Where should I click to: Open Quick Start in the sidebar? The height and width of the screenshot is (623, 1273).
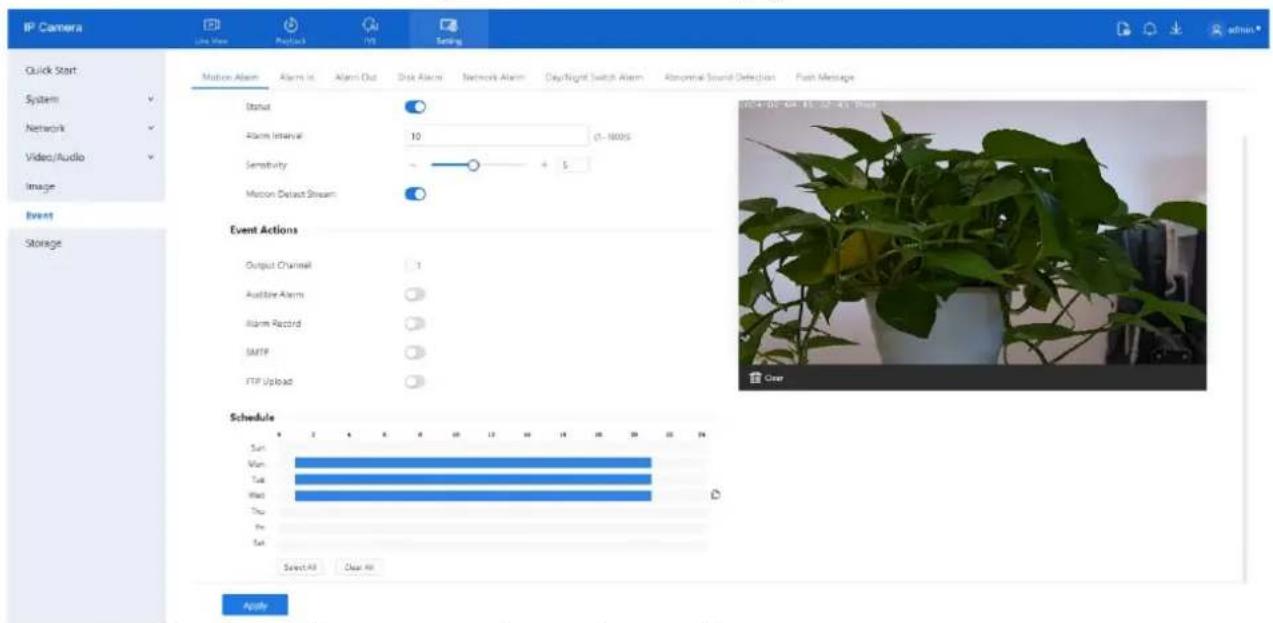tap(52, 70)
